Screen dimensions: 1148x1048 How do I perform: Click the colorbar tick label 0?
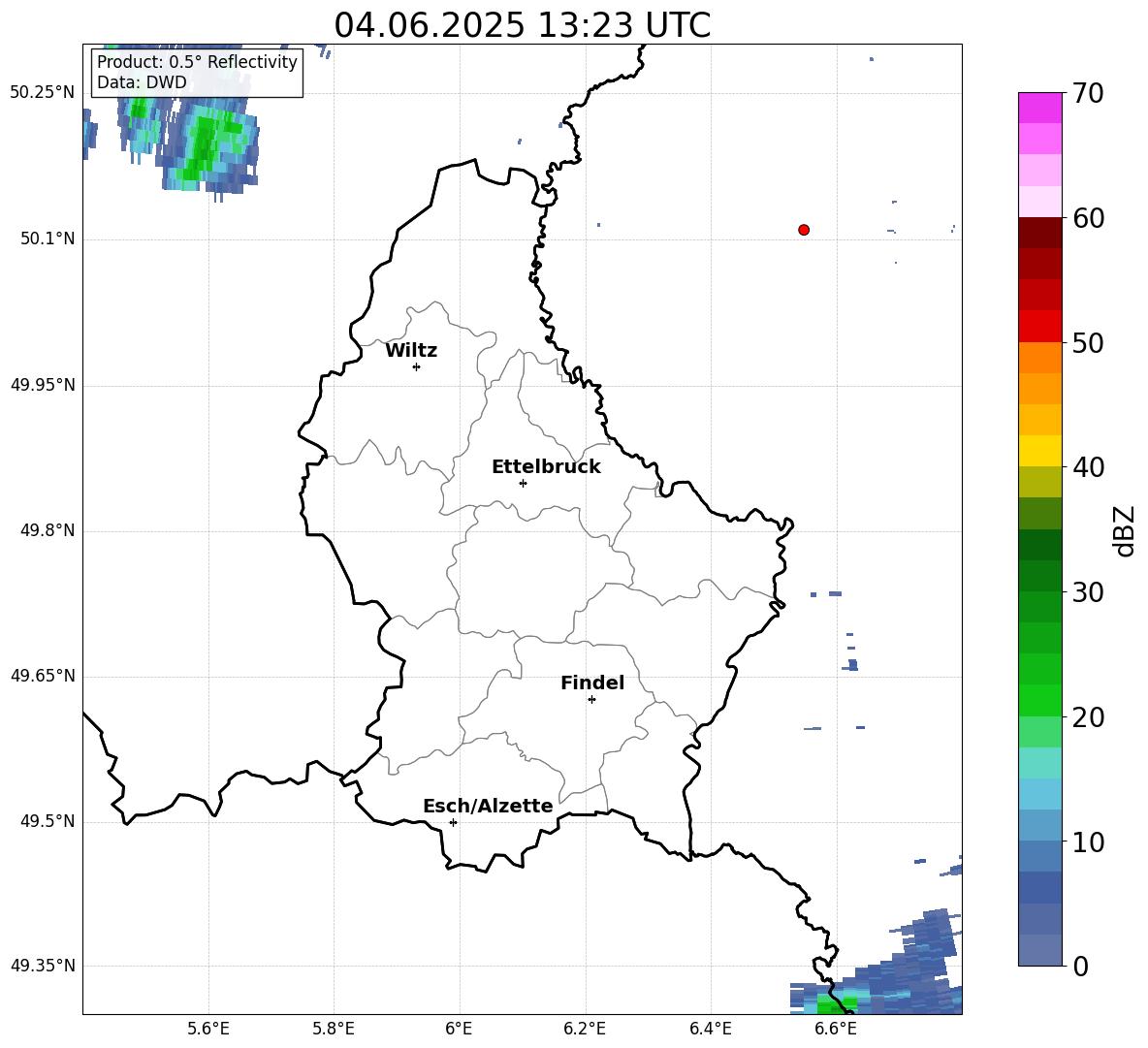[x=1080, y=966]
